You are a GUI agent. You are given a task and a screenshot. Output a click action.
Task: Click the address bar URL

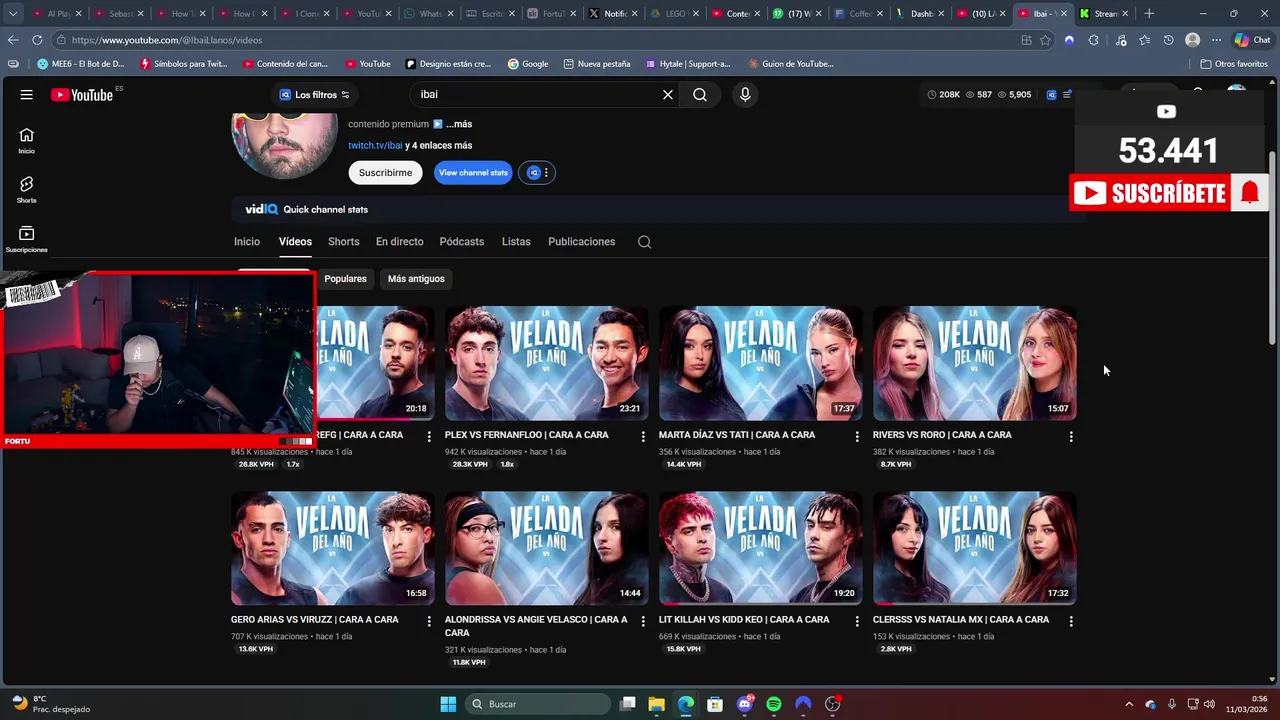(x=167, y=40)
